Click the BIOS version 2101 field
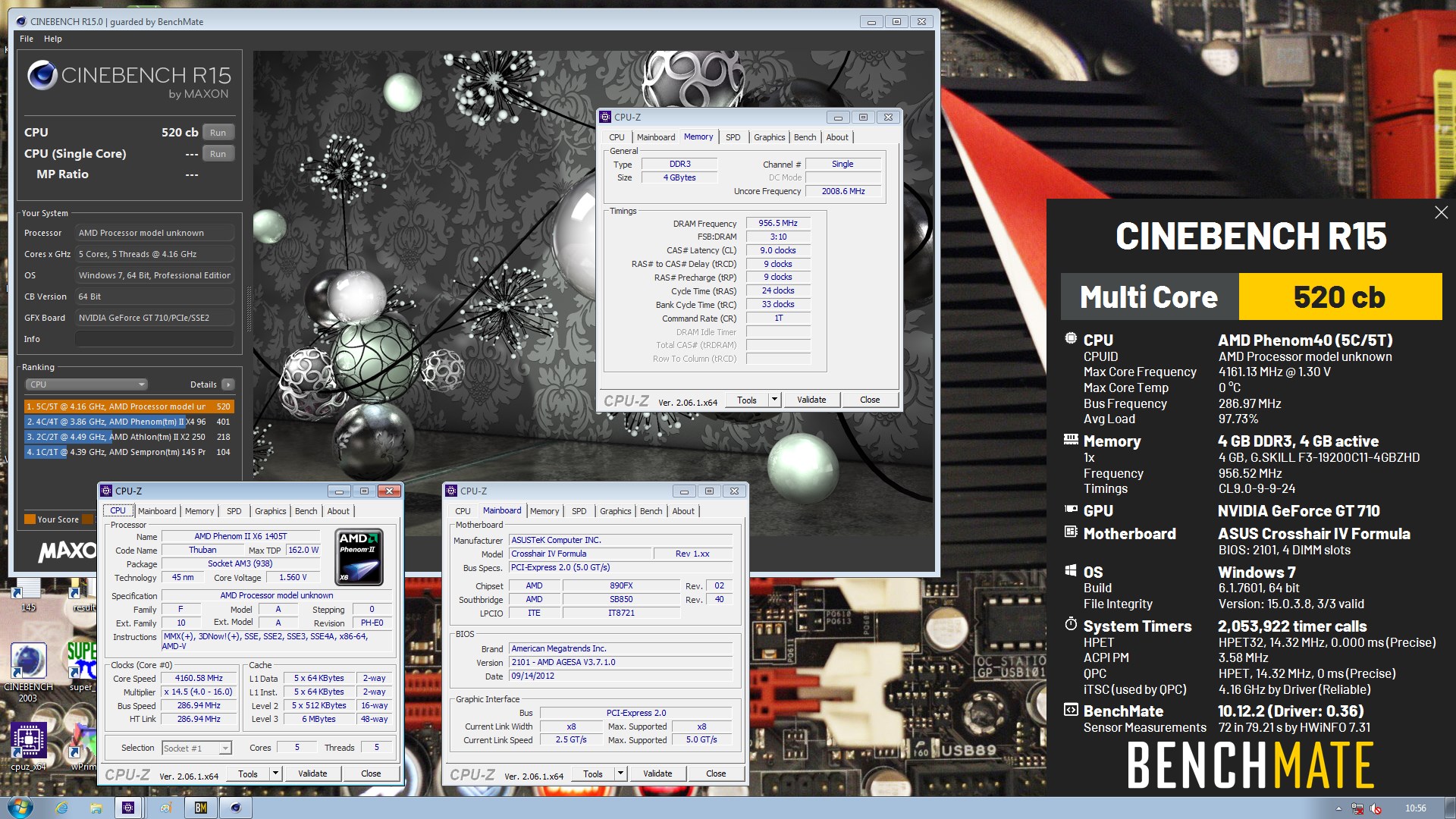 pos(621,662)
